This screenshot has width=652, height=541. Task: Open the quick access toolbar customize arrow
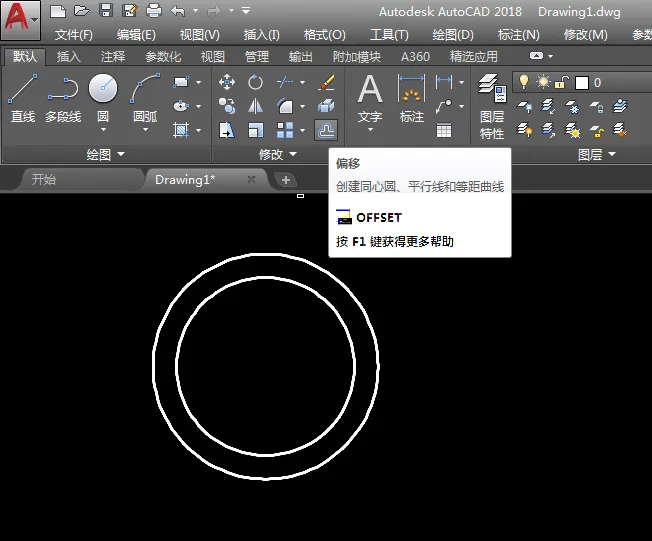[246, 11]
